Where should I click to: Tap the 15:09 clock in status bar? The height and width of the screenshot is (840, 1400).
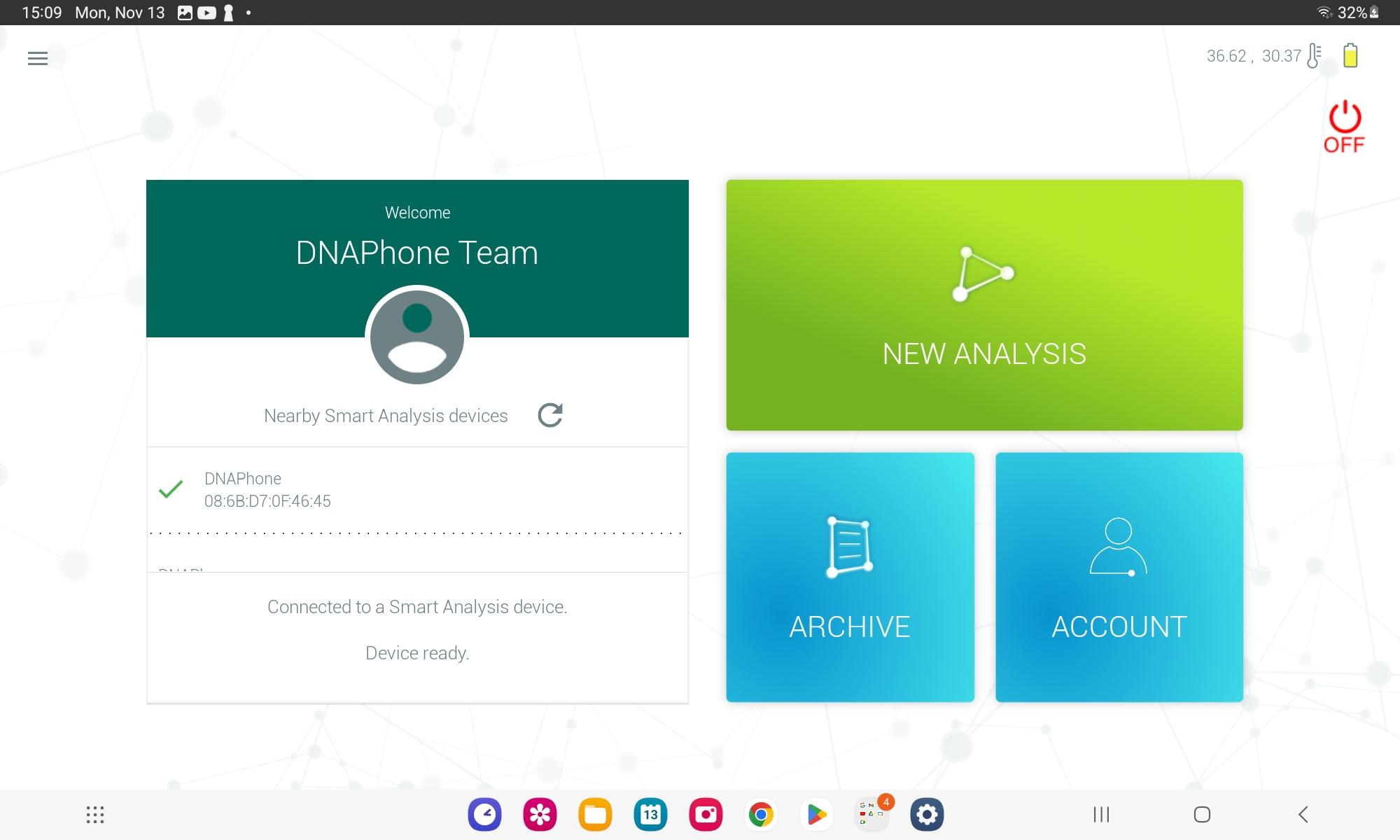[42, 13]
